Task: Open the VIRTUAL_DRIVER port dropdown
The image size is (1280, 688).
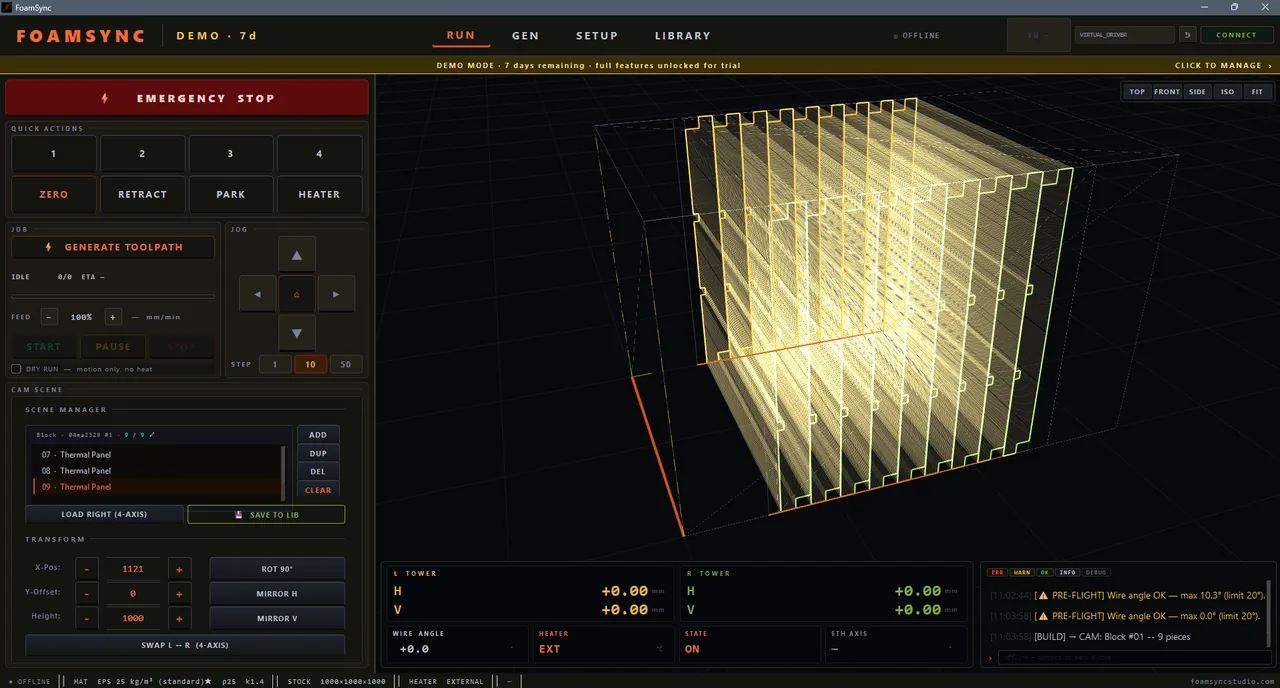Action: (x=1125, y=35)
